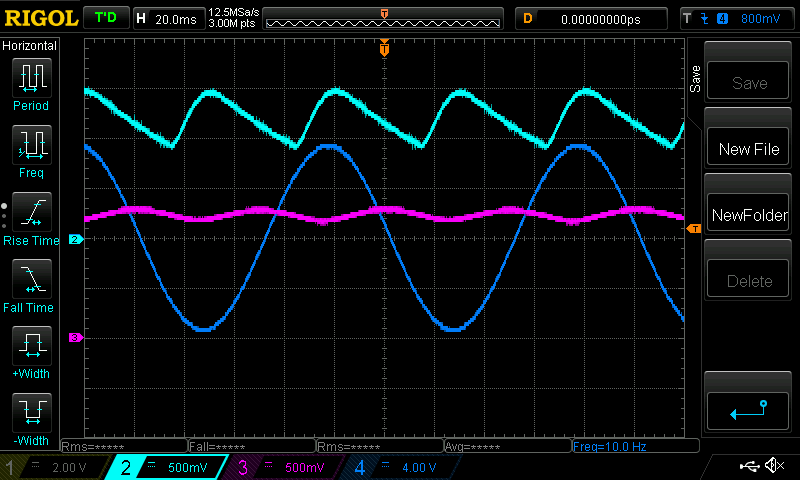Viewport: 800px width, 480px height.
Task: Create a New File
Action: 749,149
